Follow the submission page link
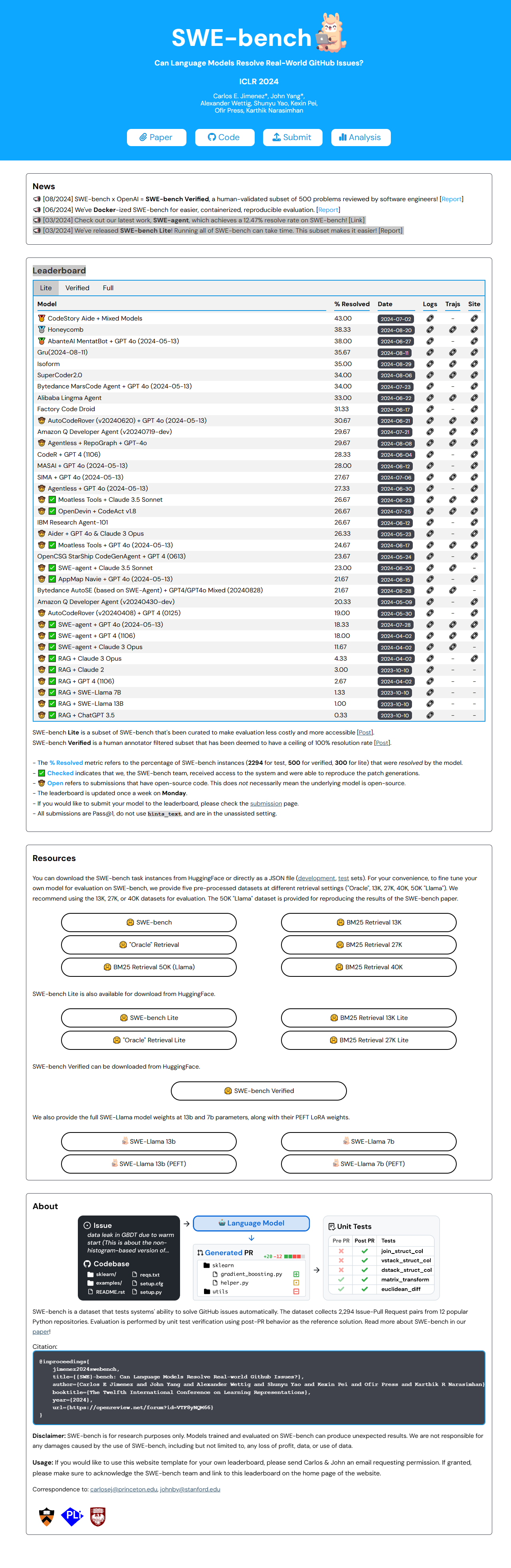Screen dimensions: 511x1568 coord(266,804)
